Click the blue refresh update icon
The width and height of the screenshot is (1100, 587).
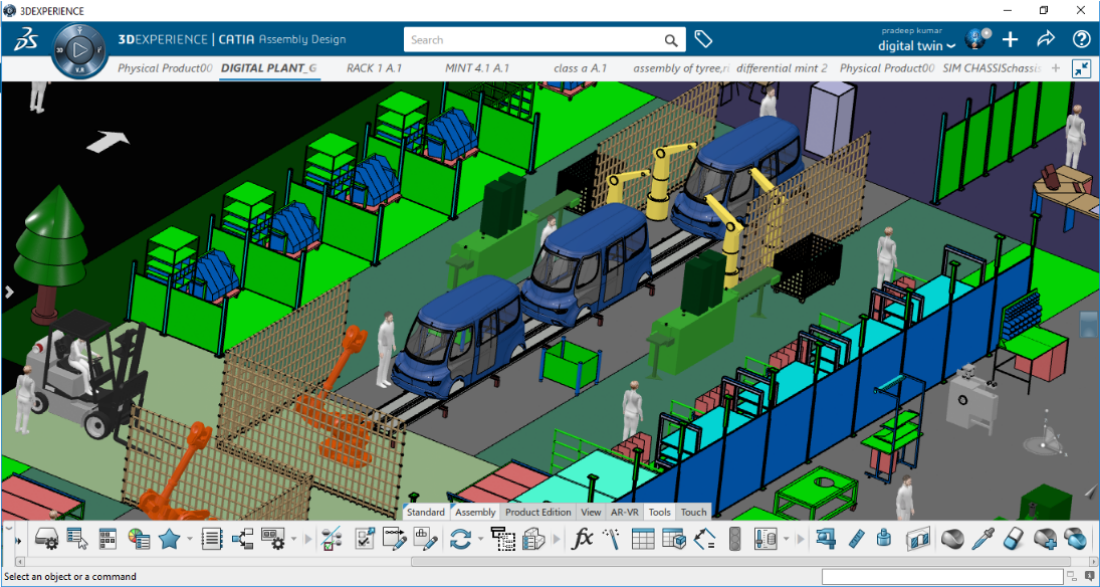(460, 539)
